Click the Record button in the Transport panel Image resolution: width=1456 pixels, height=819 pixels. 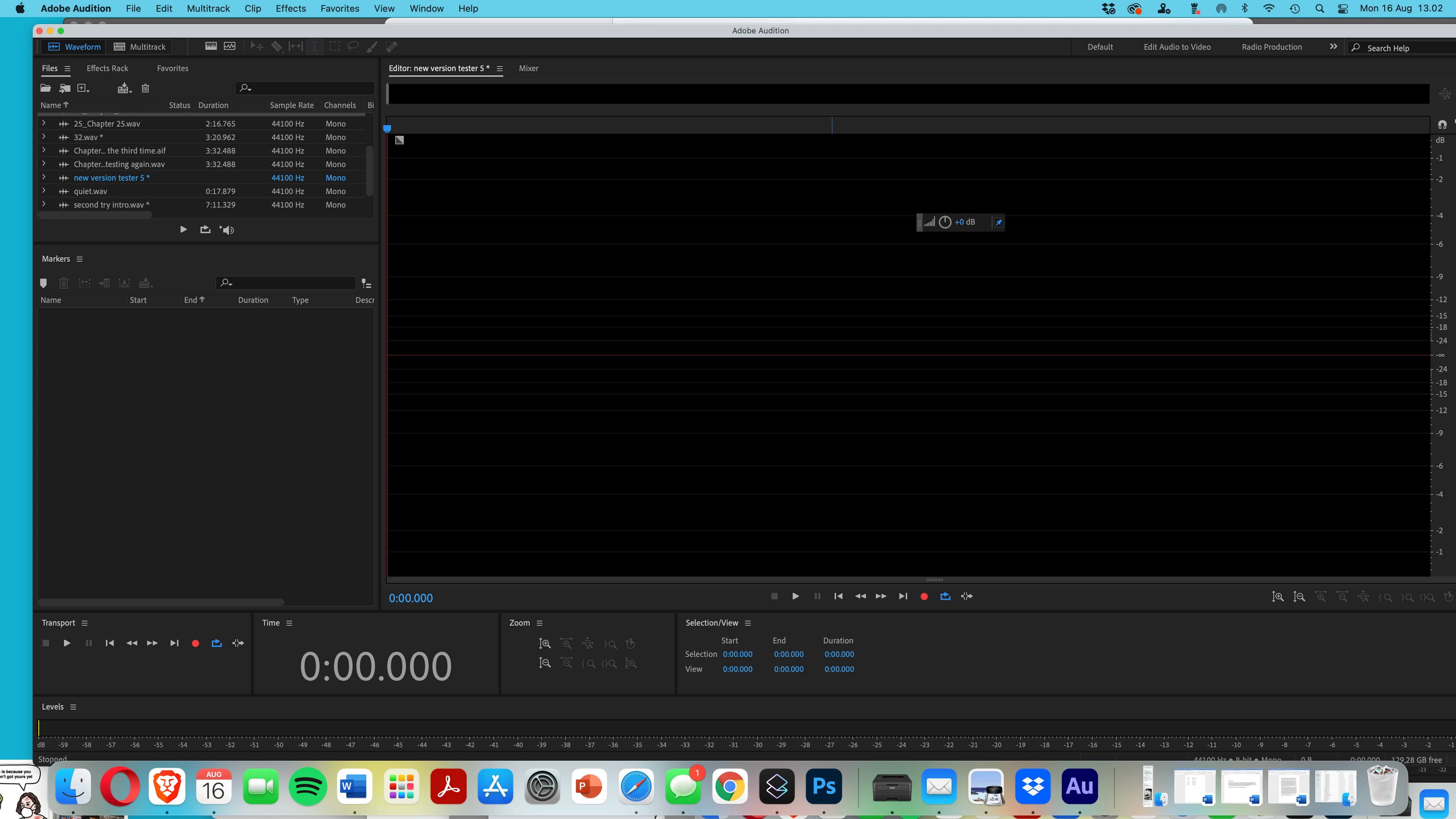(195, 643)
